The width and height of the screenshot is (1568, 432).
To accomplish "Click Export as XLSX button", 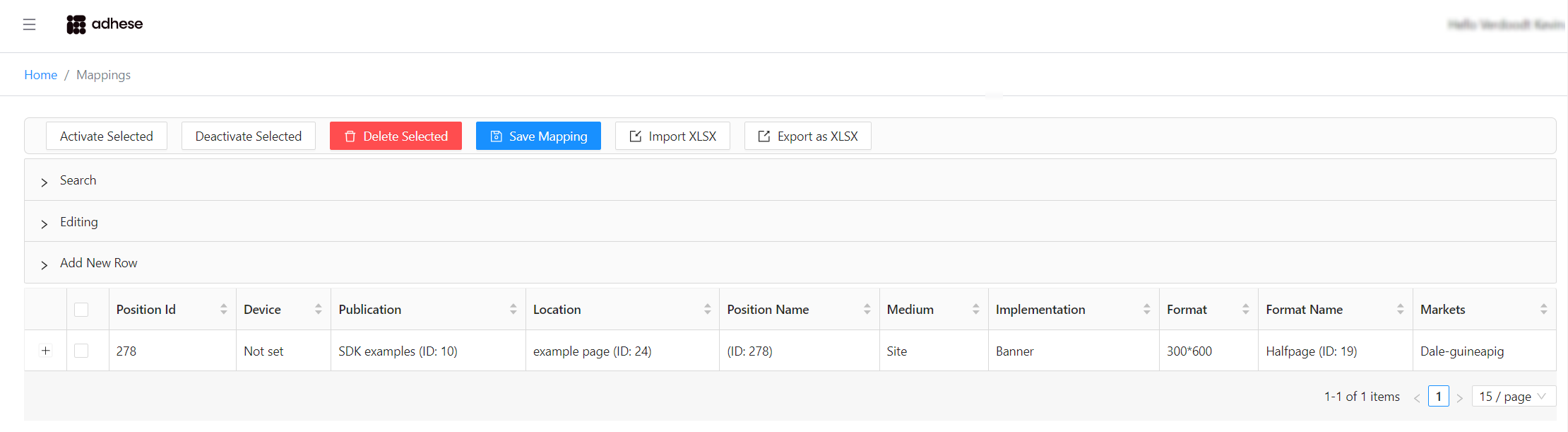I will click(807, 136).
